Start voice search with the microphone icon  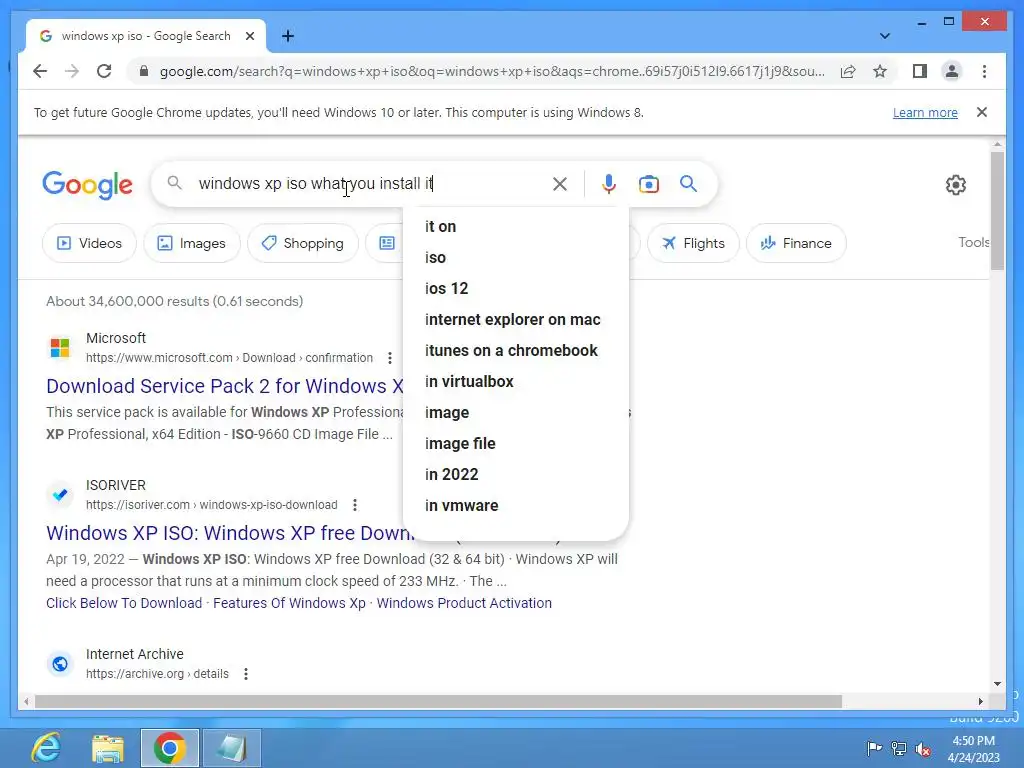click(x=609, y=184)
